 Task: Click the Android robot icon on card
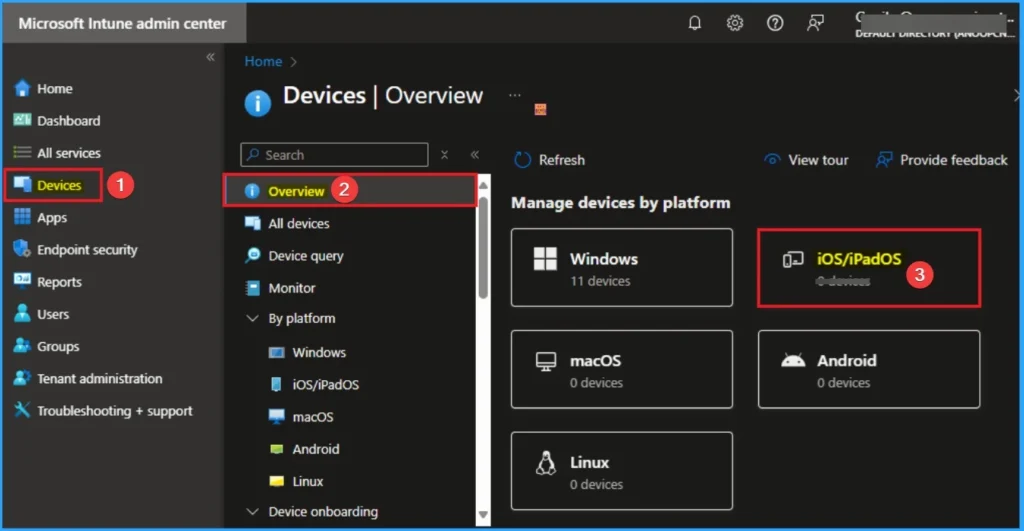pyautogui.click(x=793, y=361)
